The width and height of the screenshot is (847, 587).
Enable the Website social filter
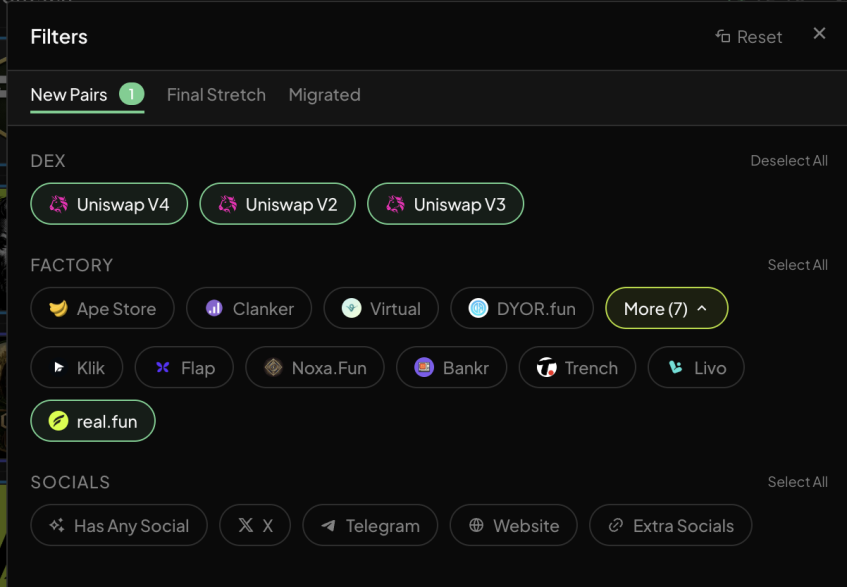tap(514, 525)
